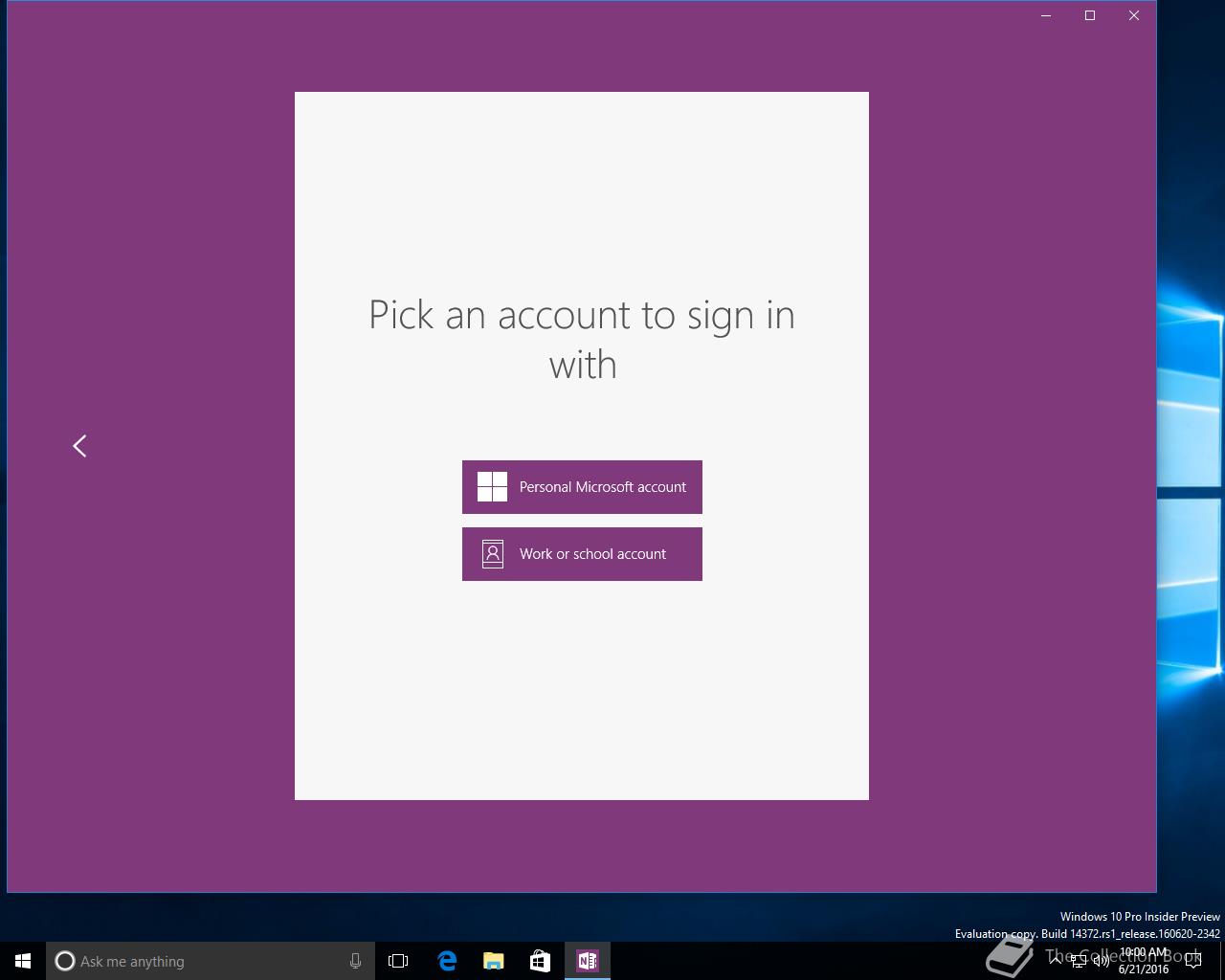Select OneNote taskbar icon
The image size is (1225, 980).
tap(588, 961)
